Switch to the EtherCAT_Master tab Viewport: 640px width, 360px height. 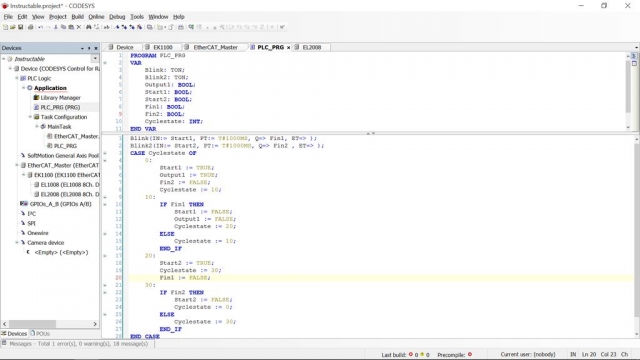coord(211,47)
